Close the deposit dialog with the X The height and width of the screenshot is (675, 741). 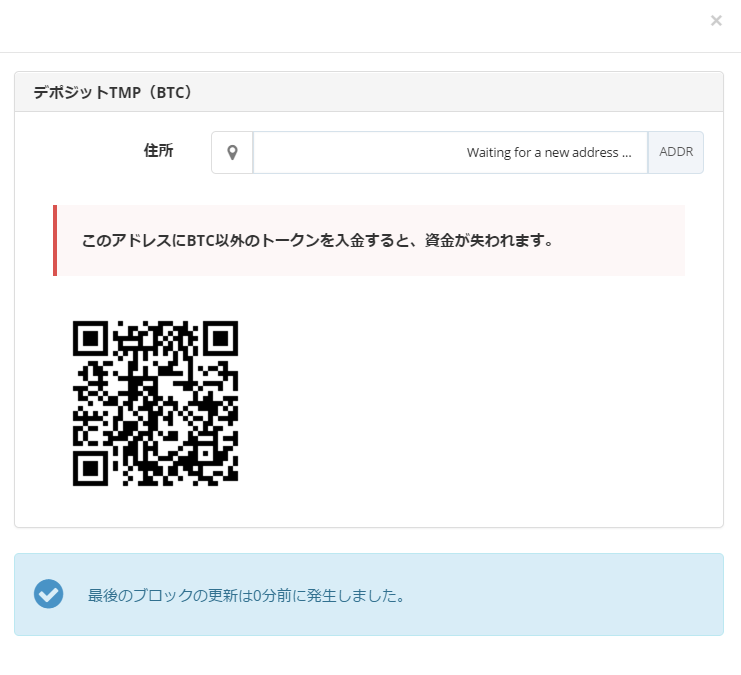point(716,21)
